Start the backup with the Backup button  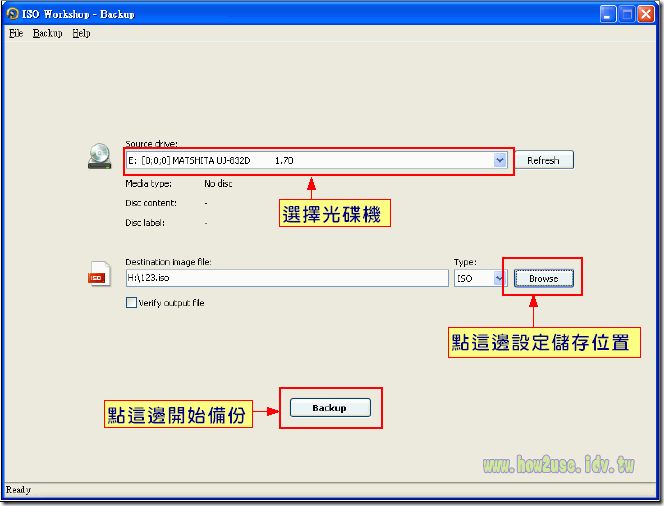[x=330, y=408]
